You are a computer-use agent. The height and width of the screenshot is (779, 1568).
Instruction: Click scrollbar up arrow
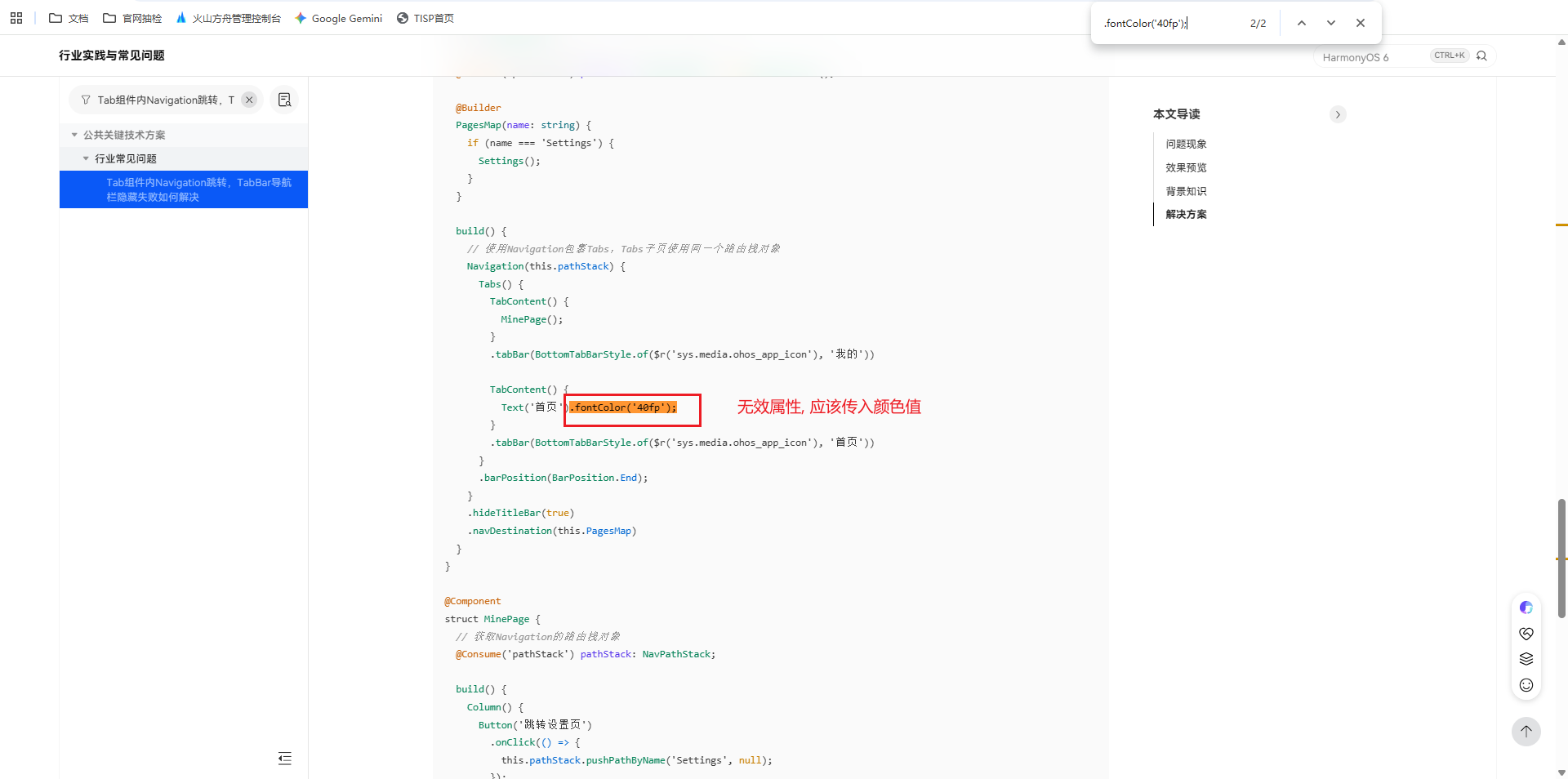[1561, 42]
